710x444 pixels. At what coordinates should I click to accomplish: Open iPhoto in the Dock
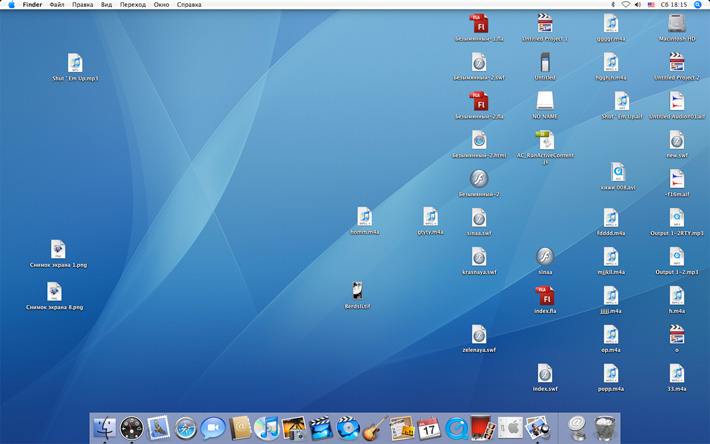point(294,428)
